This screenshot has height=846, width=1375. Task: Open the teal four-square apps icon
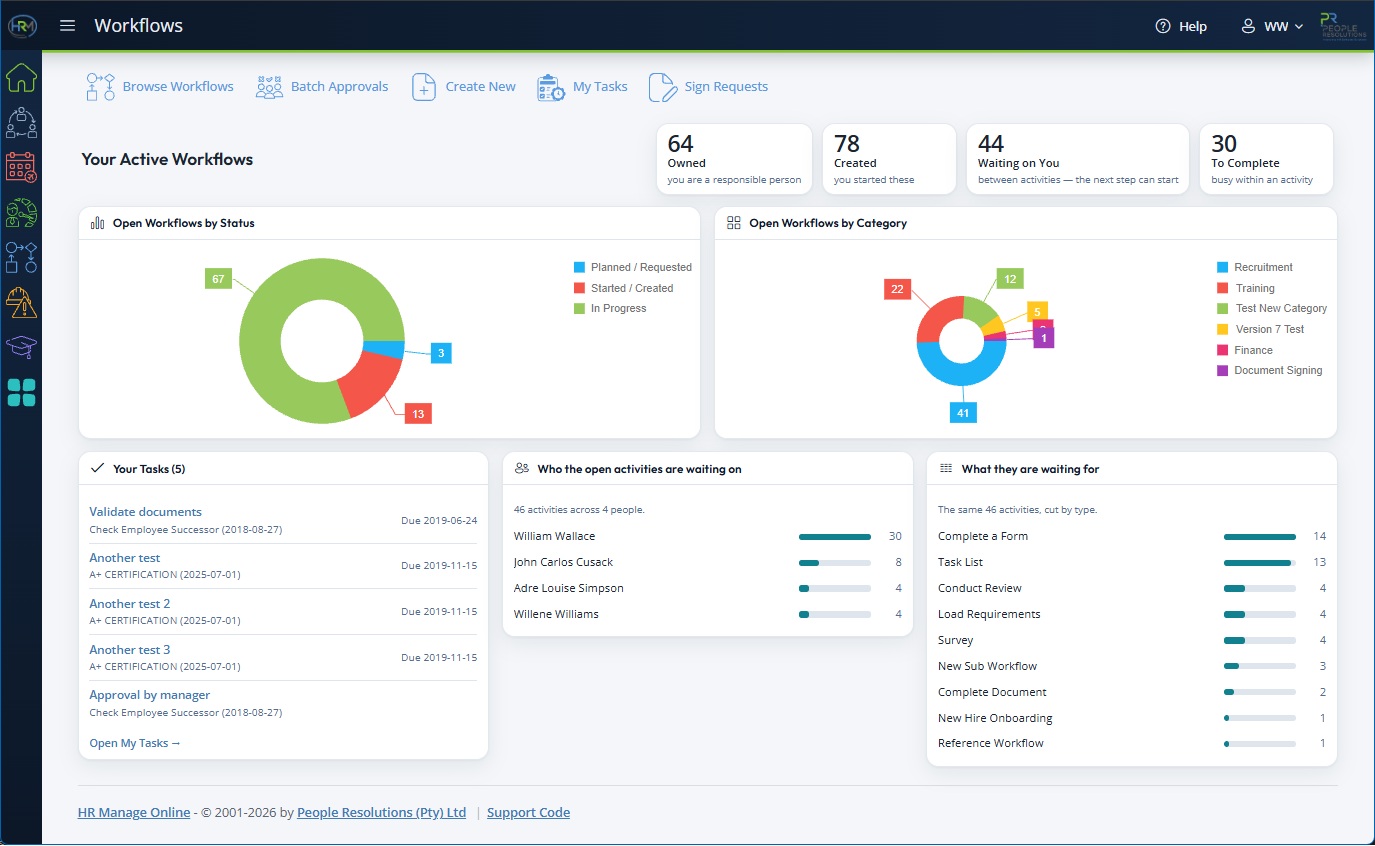point(21,393)
